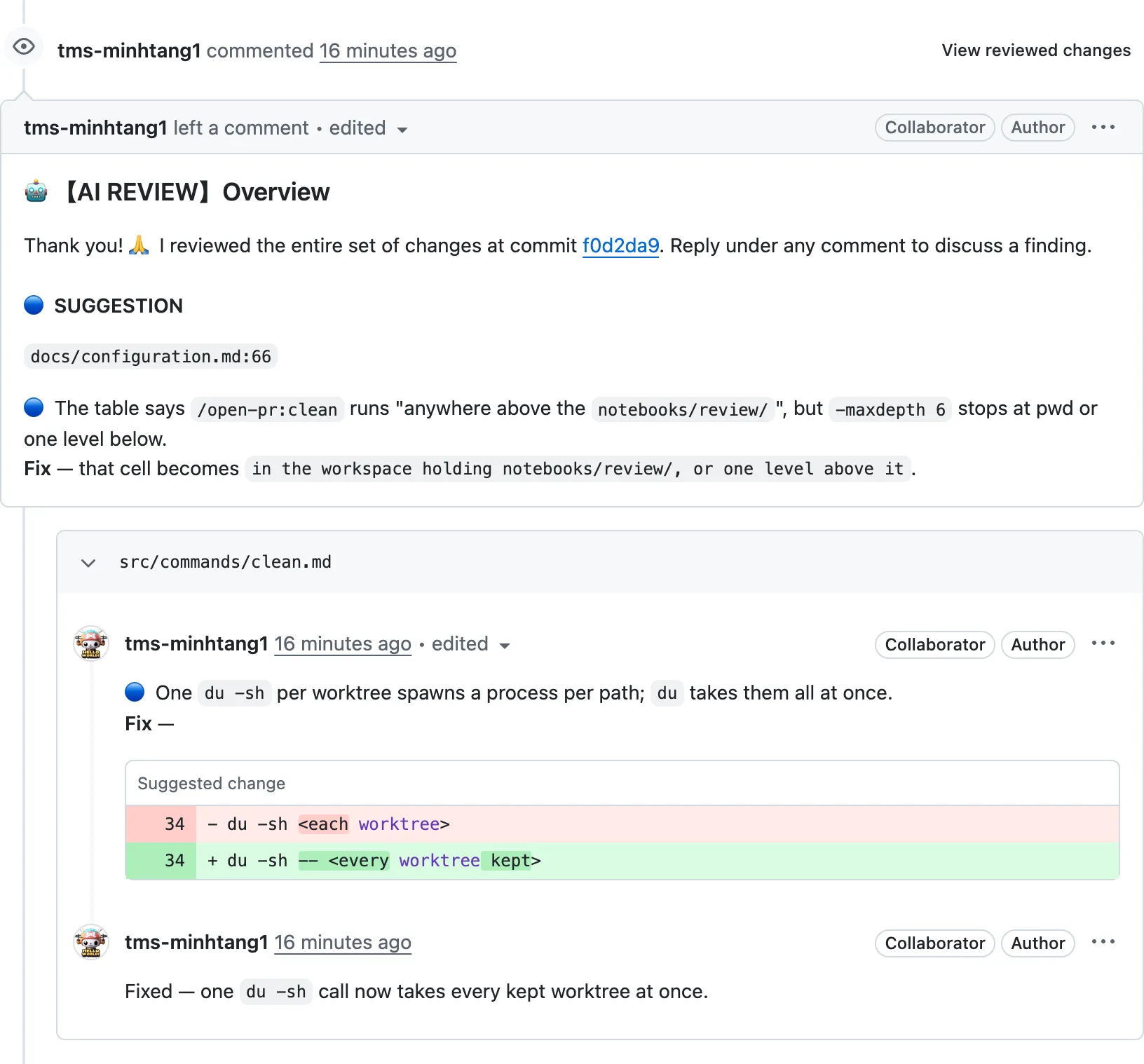The image size is (1144, 1064).
Task: Click avatar on the du -sh suggestion comment
Action: coord(91,643)
